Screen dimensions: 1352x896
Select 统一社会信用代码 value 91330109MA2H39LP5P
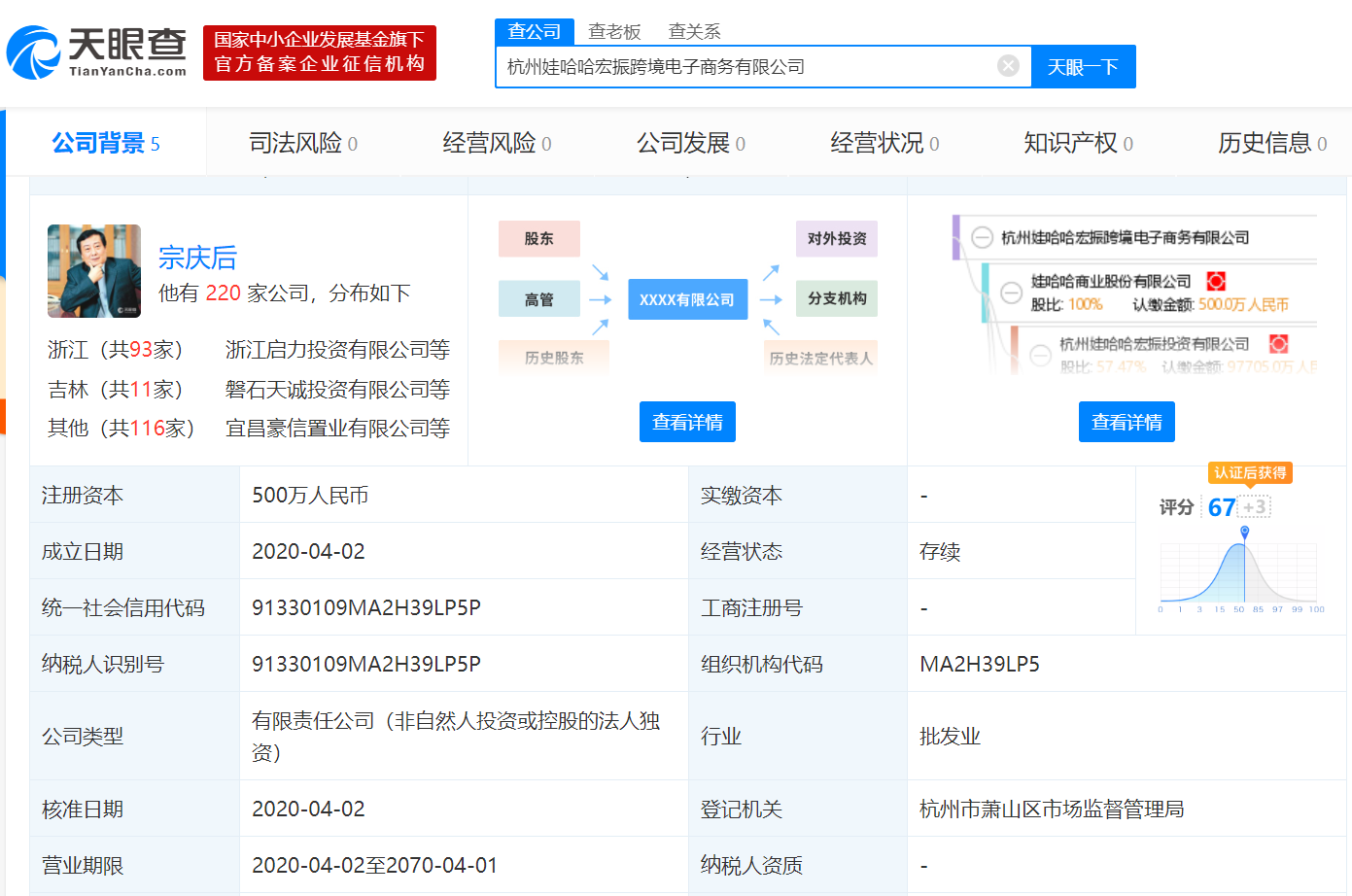point(366,608)
